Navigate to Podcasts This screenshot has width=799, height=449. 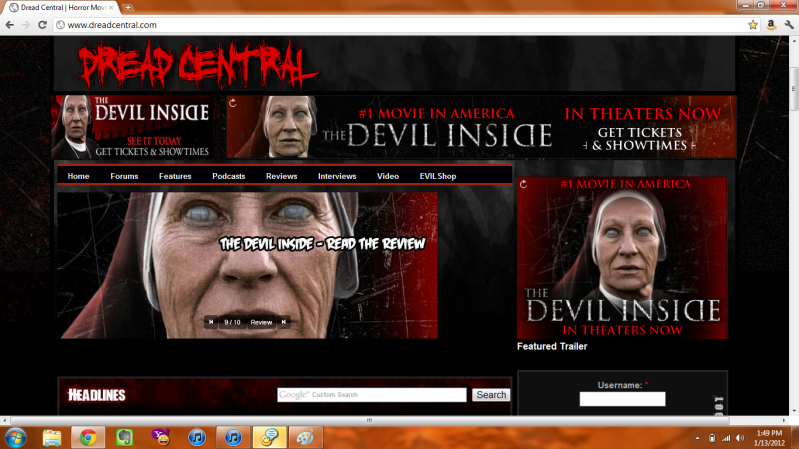coord(229,176)
